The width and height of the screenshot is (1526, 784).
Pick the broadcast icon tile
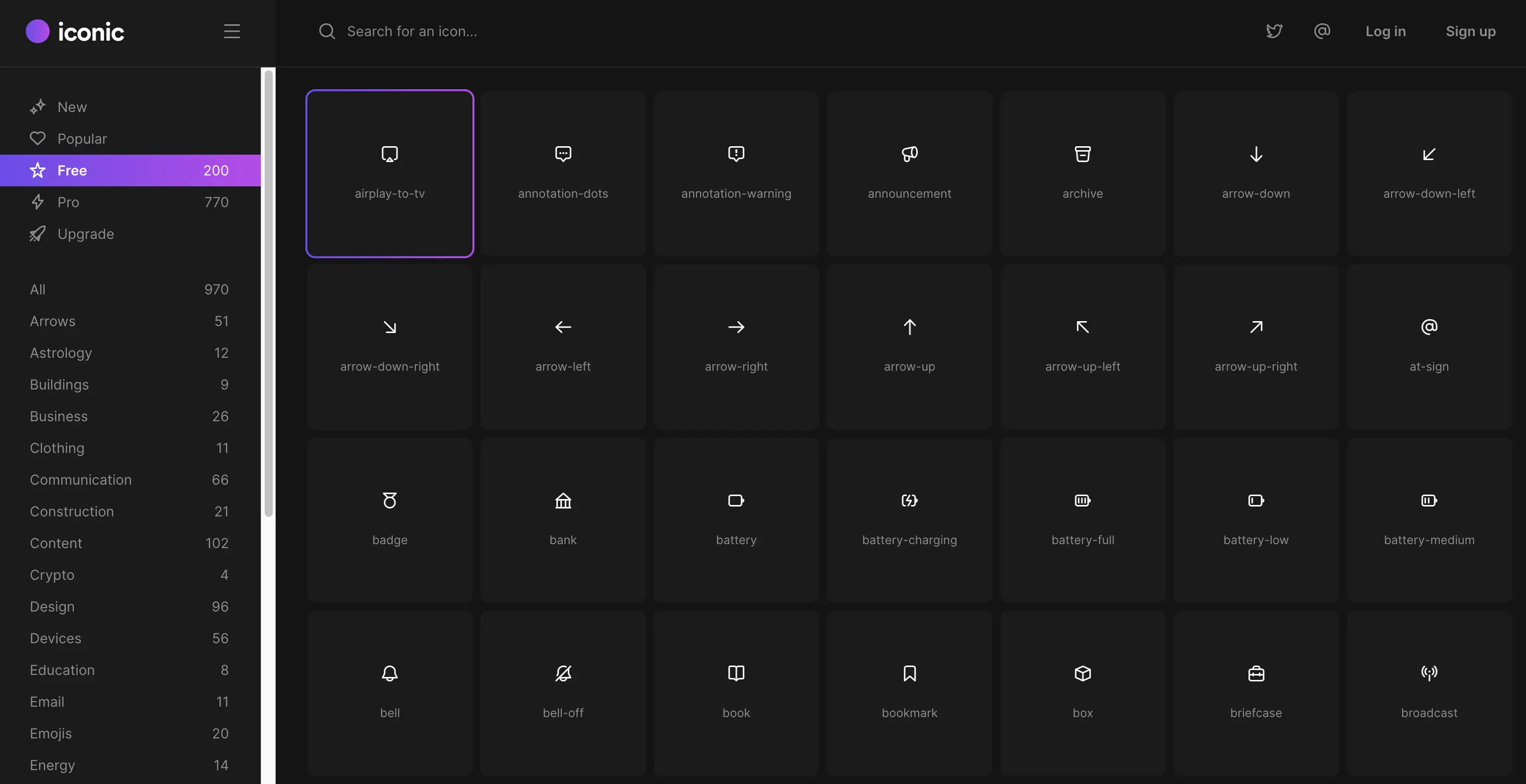1429,692
